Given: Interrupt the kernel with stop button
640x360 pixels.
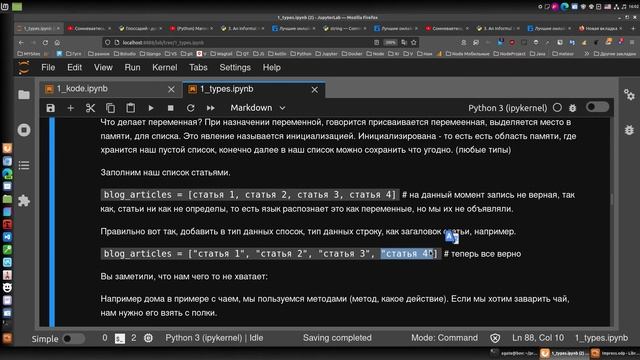Looking at the screenshot, I should pos(171,108).
